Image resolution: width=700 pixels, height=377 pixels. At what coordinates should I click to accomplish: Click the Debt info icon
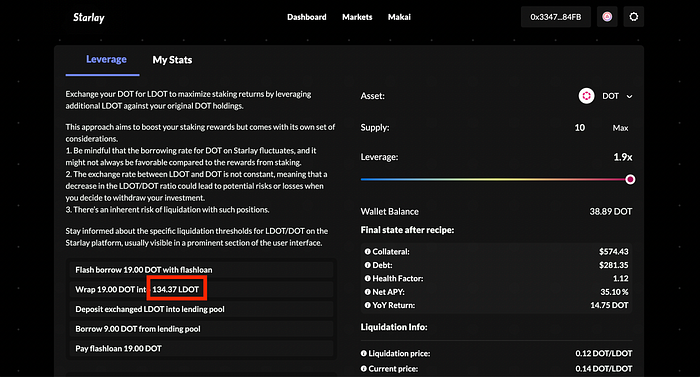click(x=367, y=265)
